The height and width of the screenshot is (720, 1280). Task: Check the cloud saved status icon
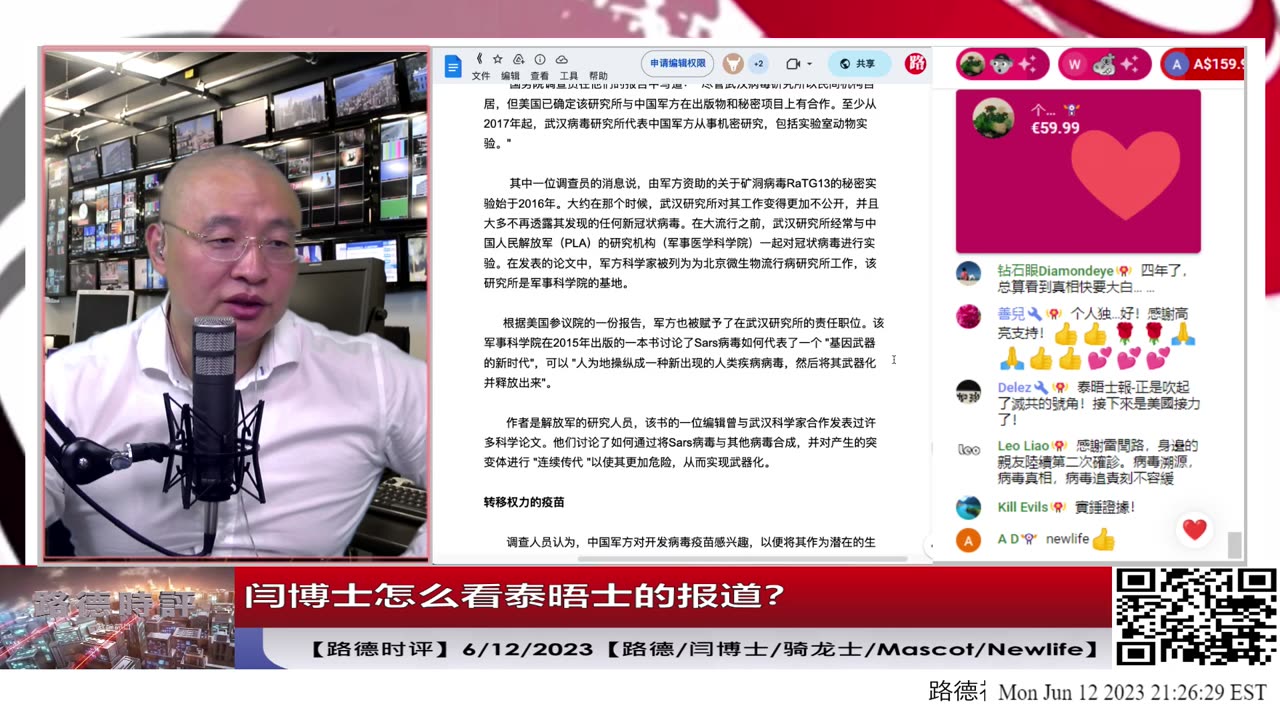[561, 59]
